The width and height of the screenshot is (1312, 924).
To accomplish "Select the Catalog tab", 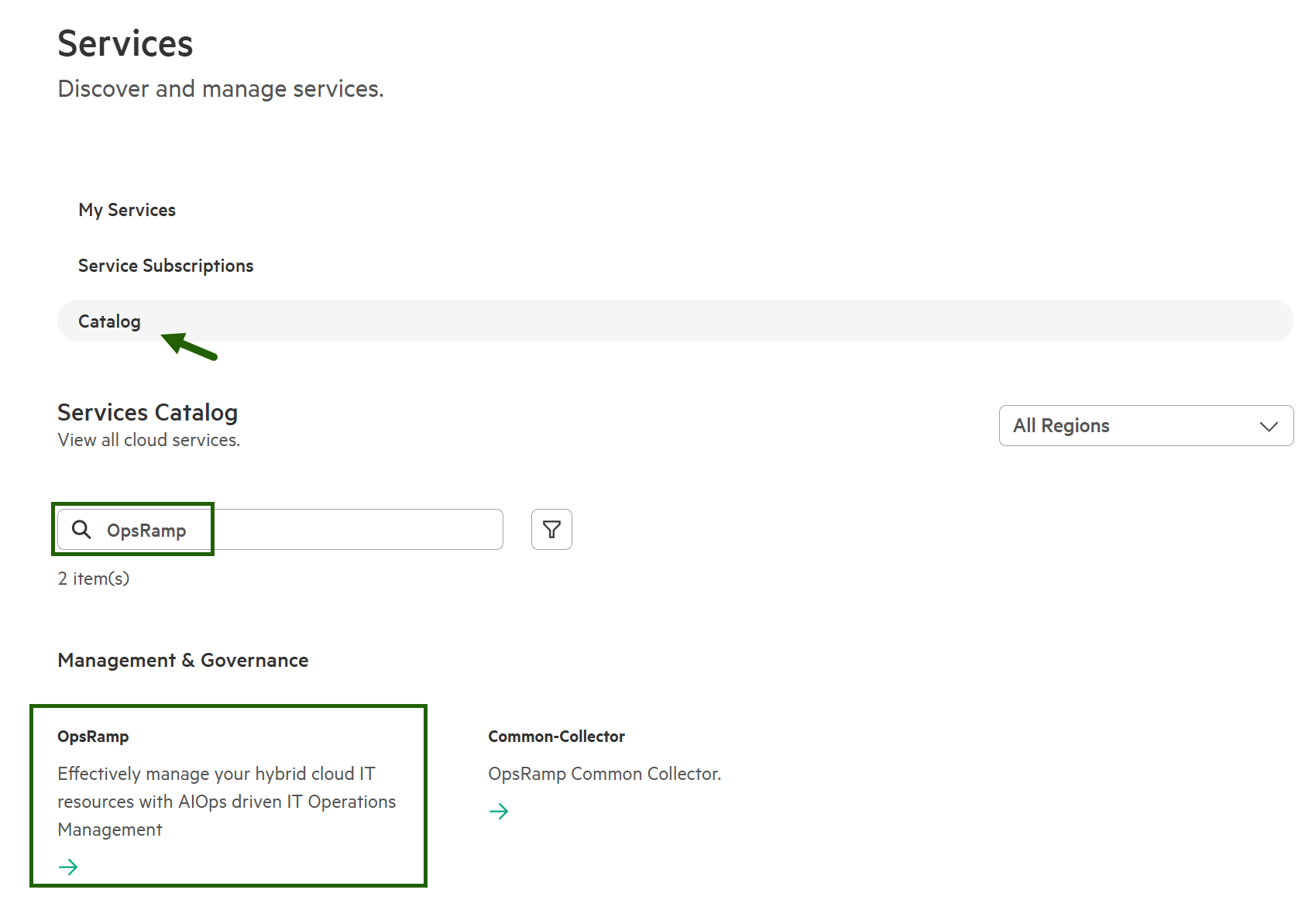I will (x=675, y=321).
